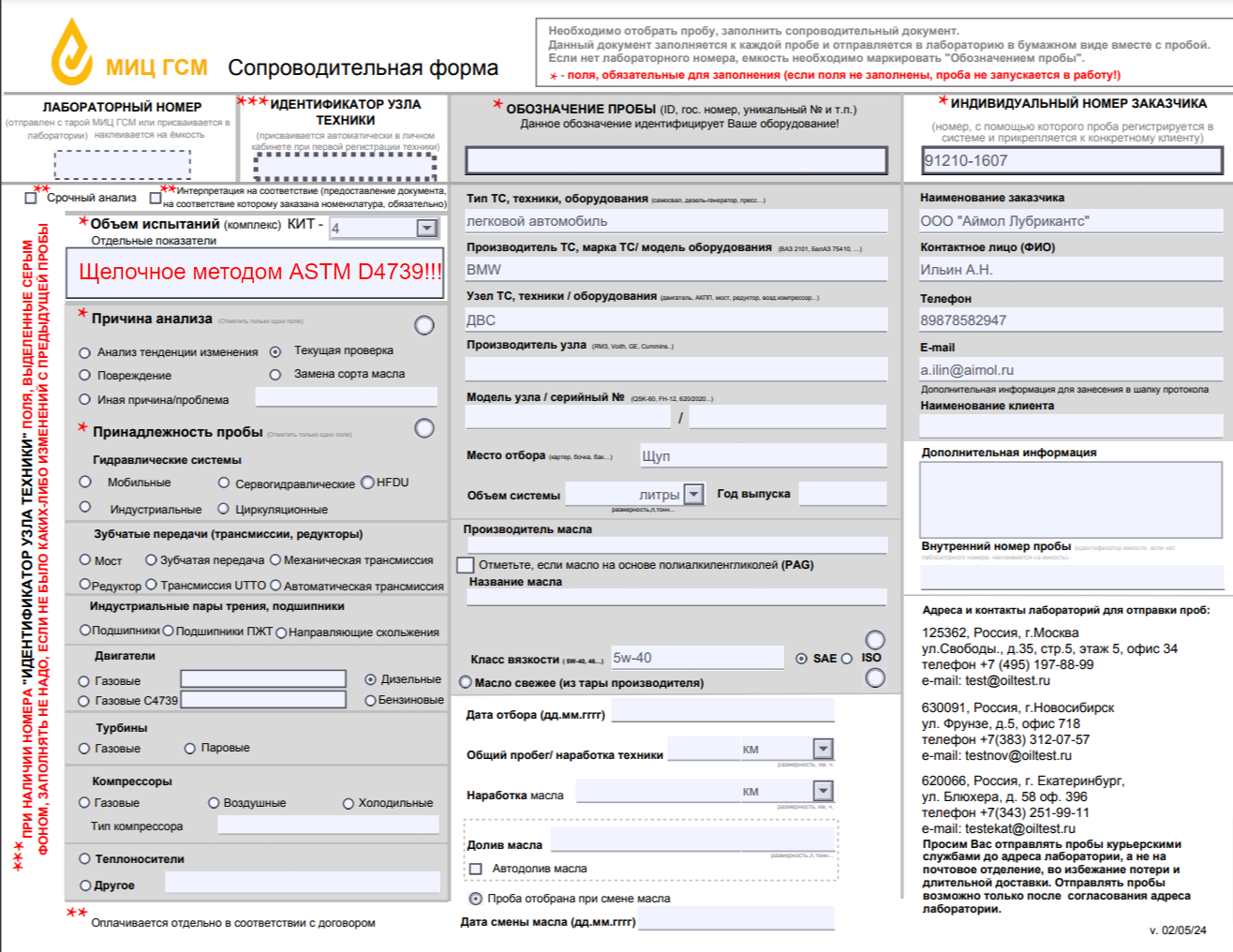Screen dimensions: 1233x952
Task: Edit the Тип ТС field легковой автомобиль
Action: pyautogui.click(x=676, y=221)
